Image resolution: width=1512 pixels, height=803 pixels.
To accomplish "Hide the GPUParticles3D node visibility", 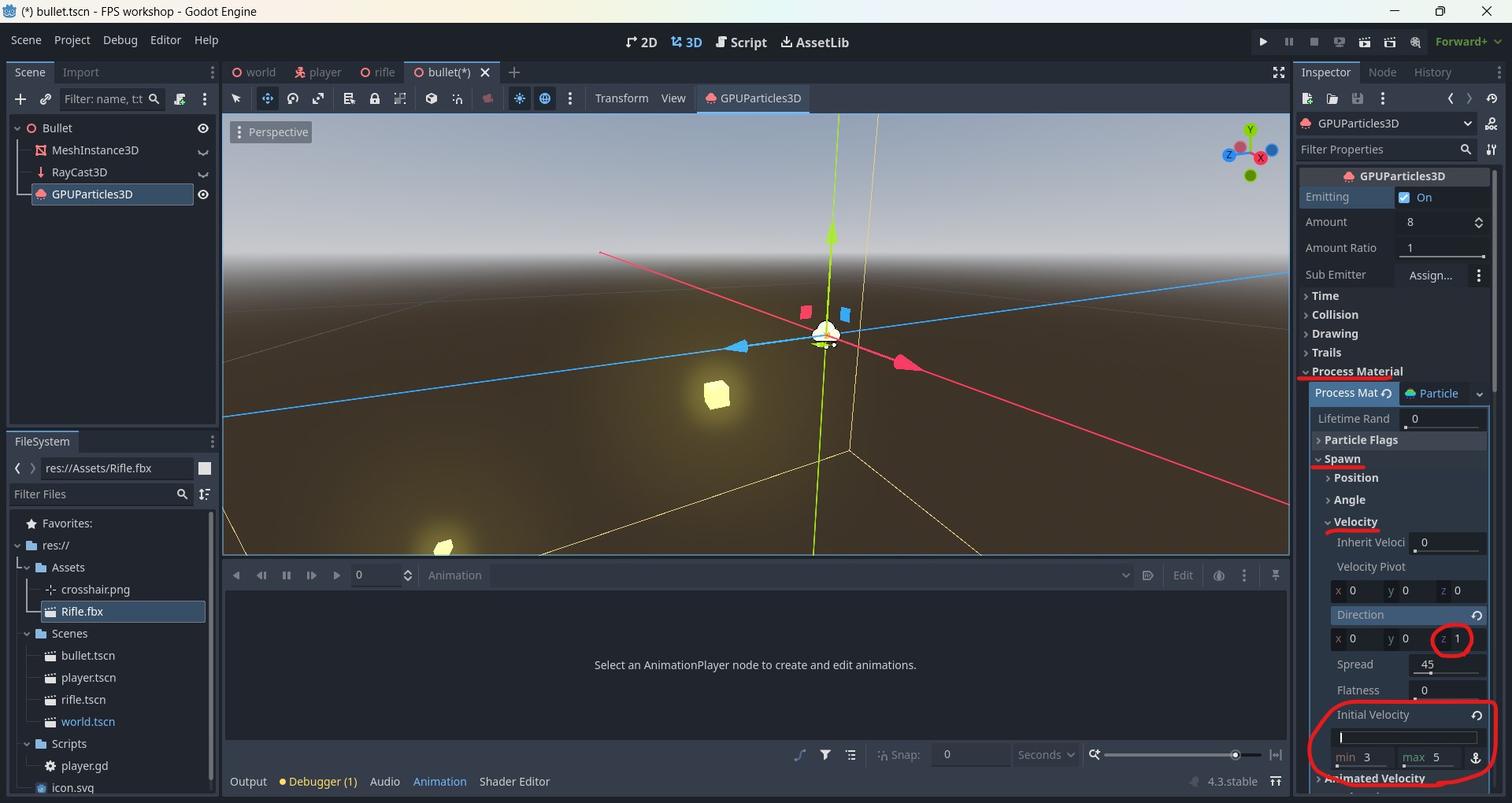I will 203,194.
